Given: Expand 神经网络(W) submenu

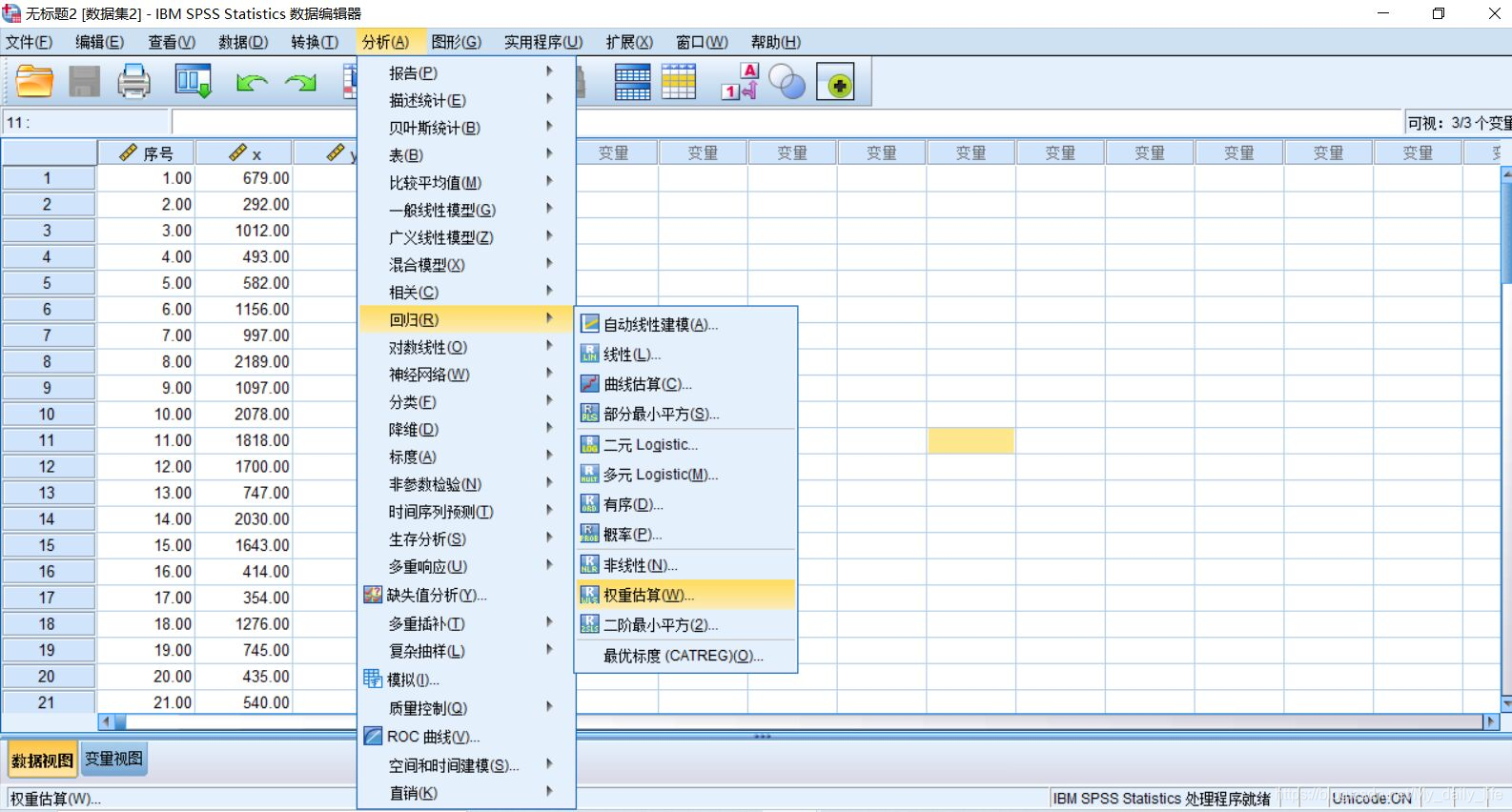Looking at the screenshot, I should 466,375.
